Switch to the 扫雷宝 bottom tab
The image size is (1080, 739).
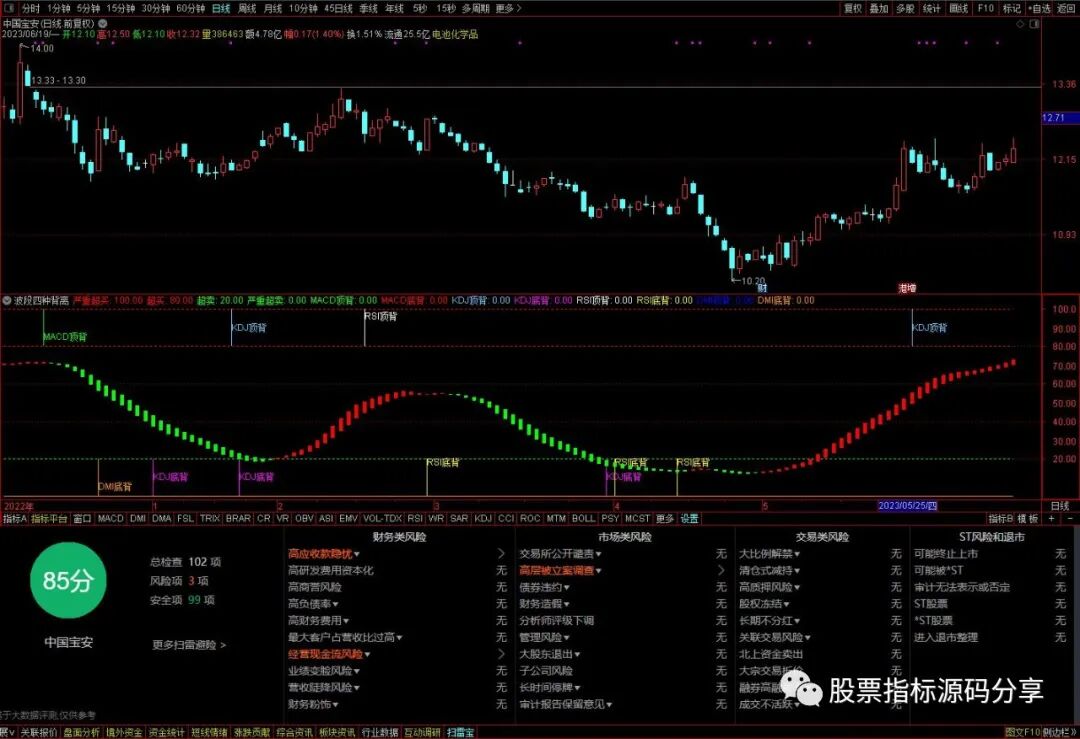pos(460,733)
